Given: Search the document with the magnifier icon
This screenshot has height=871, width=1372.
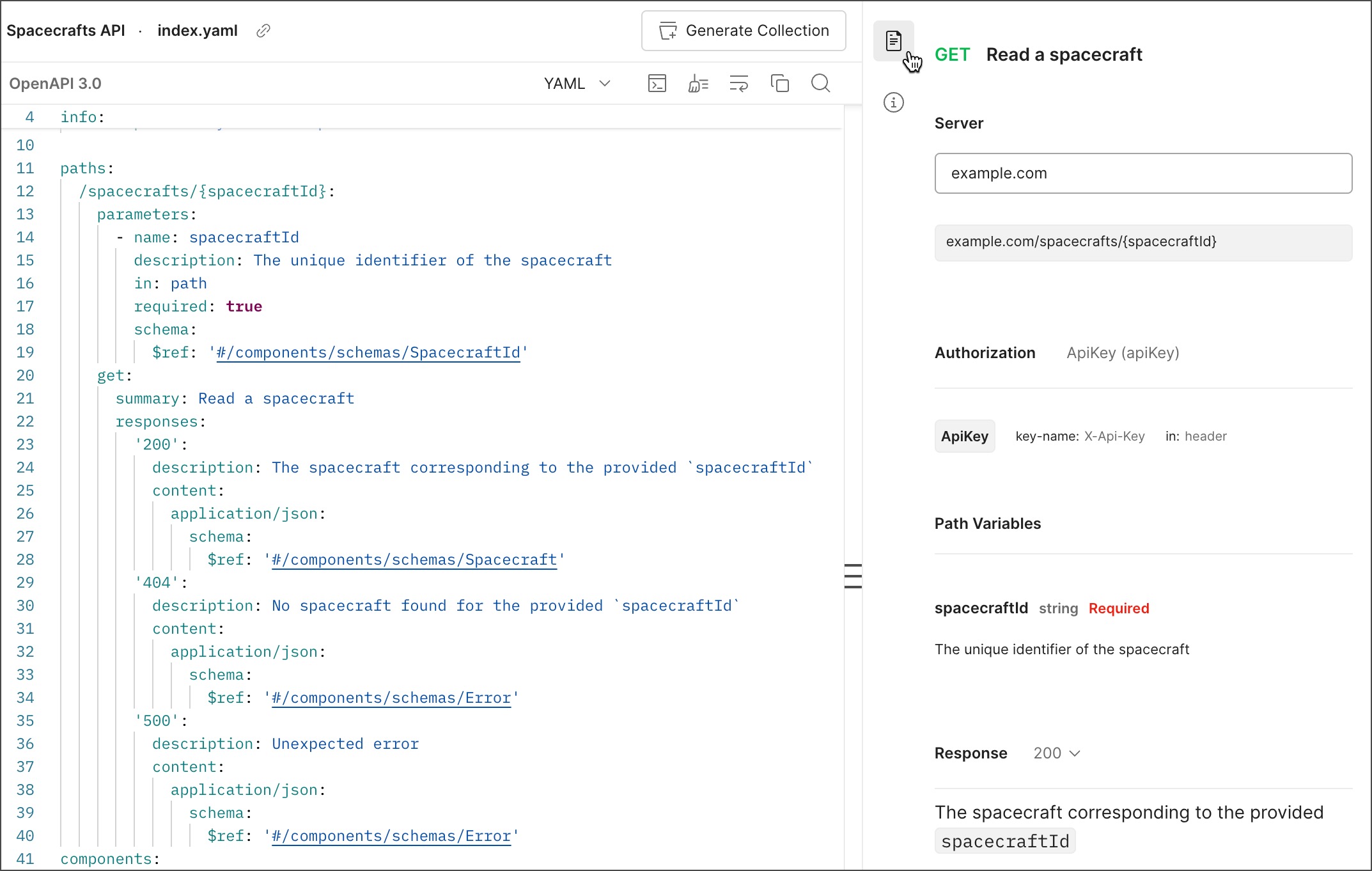Looking at the screenshot, I should click(821, 83).
